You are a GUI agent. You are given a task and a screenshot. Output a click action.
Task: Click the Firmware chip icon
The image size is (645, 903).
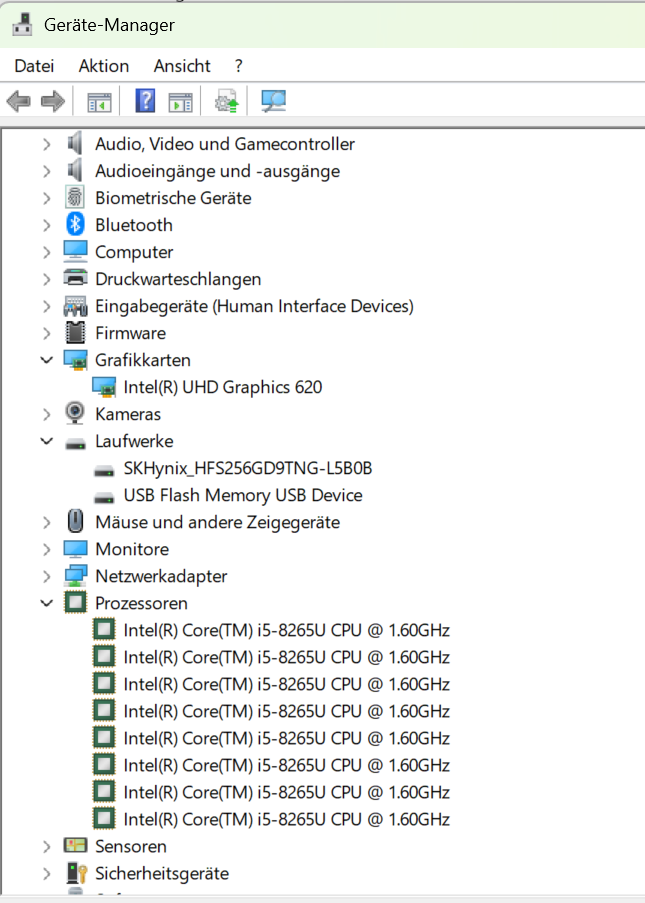tap(75, 333)
